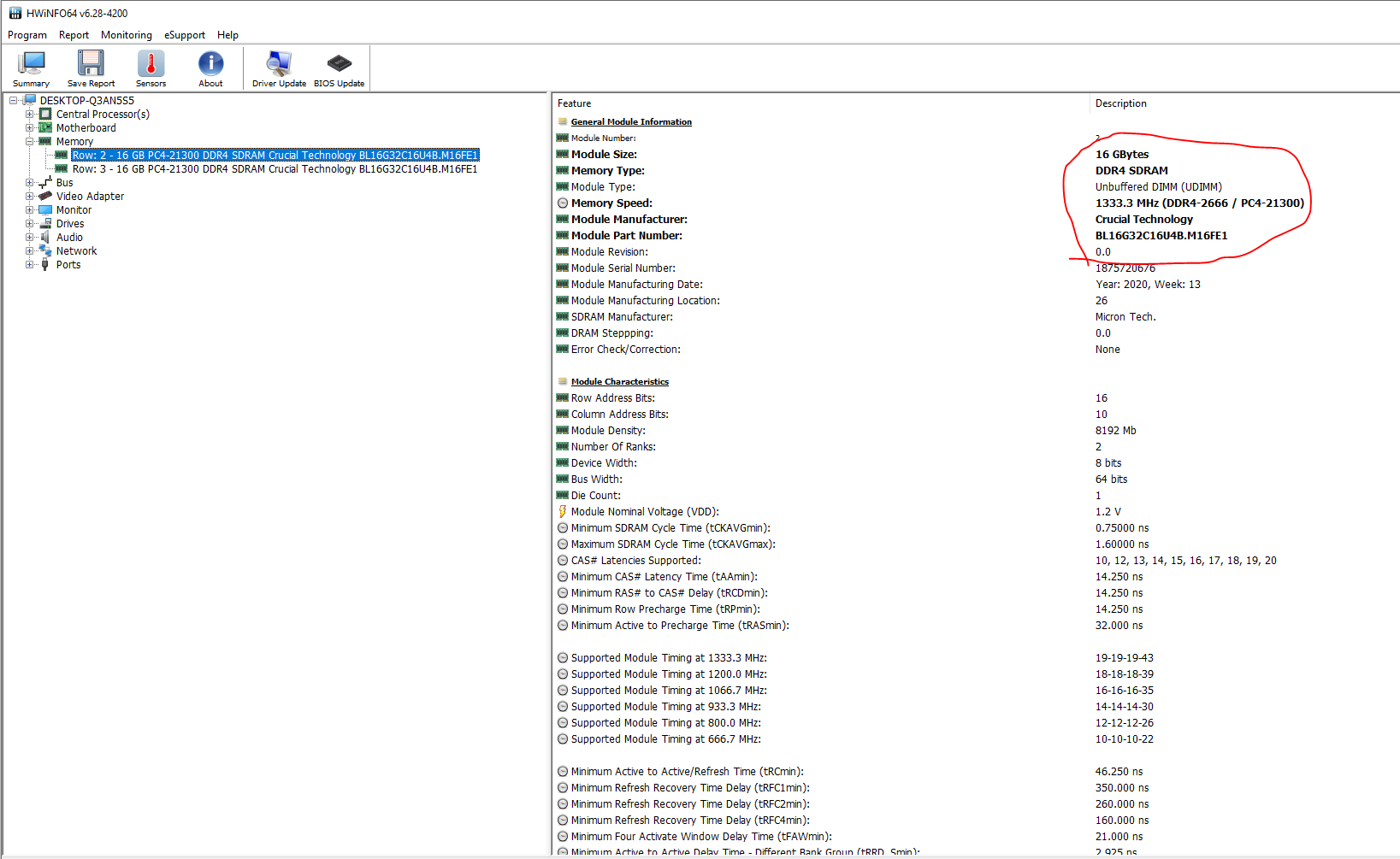
Task: Click the DESKTOP-Q3AN5S5 computer icon
Action: point(30,100)
